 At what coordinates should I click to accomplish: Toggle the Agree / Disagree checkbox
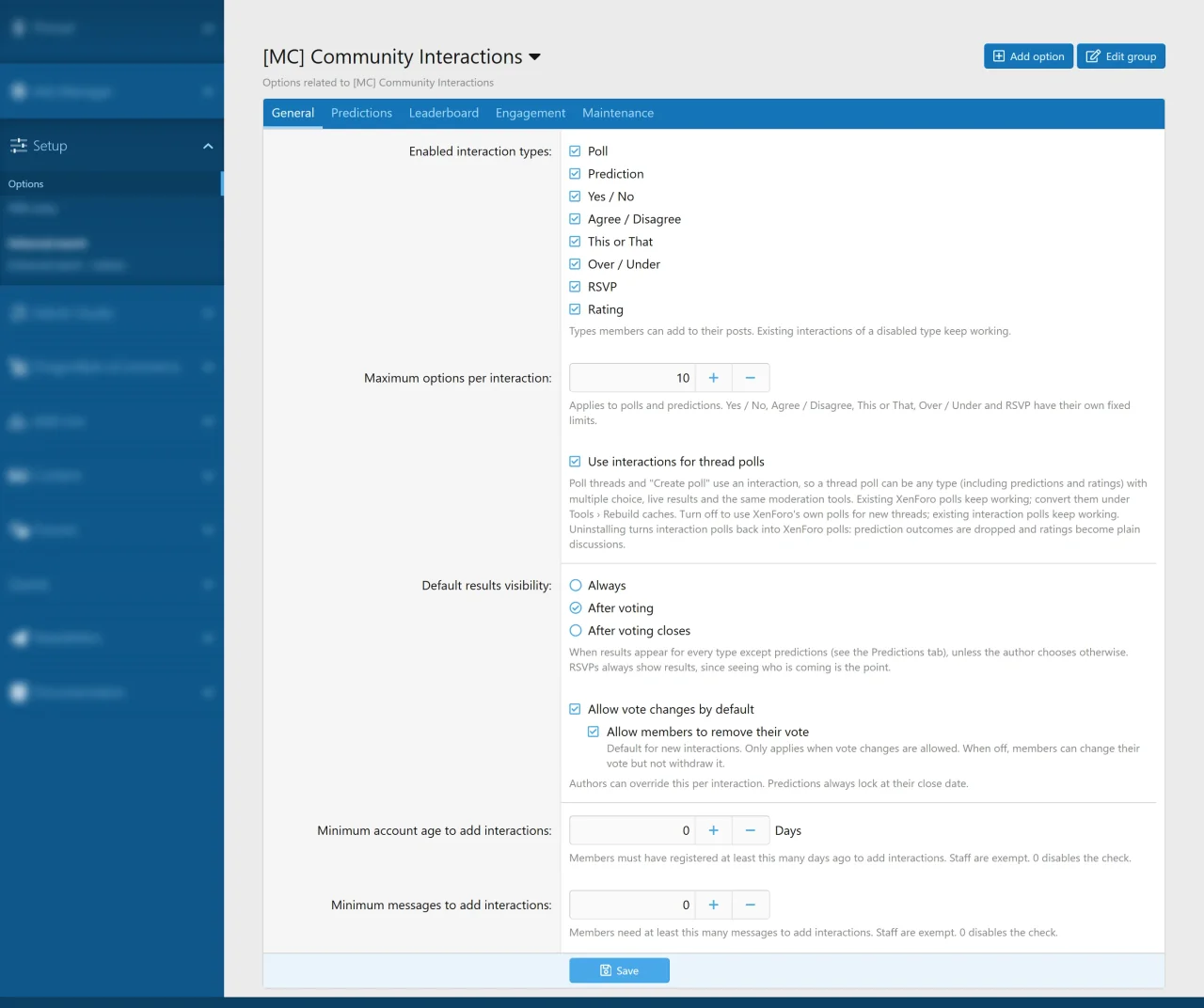(575, 219)
